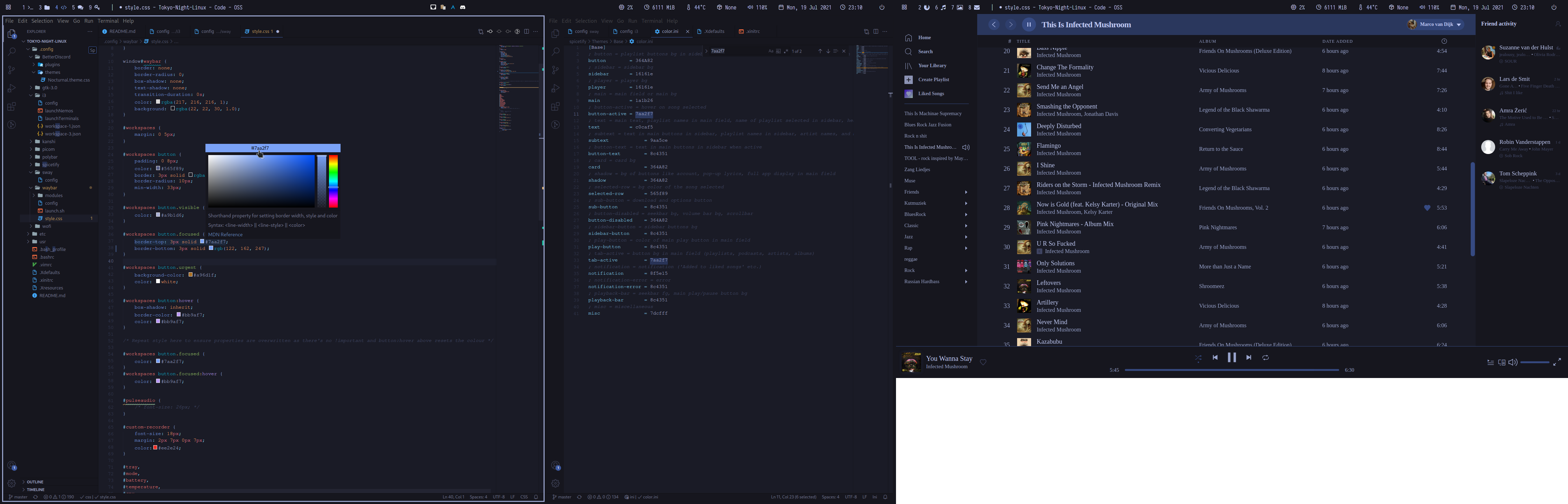Open Selection menu in left VS Code window

pos(42,21)
